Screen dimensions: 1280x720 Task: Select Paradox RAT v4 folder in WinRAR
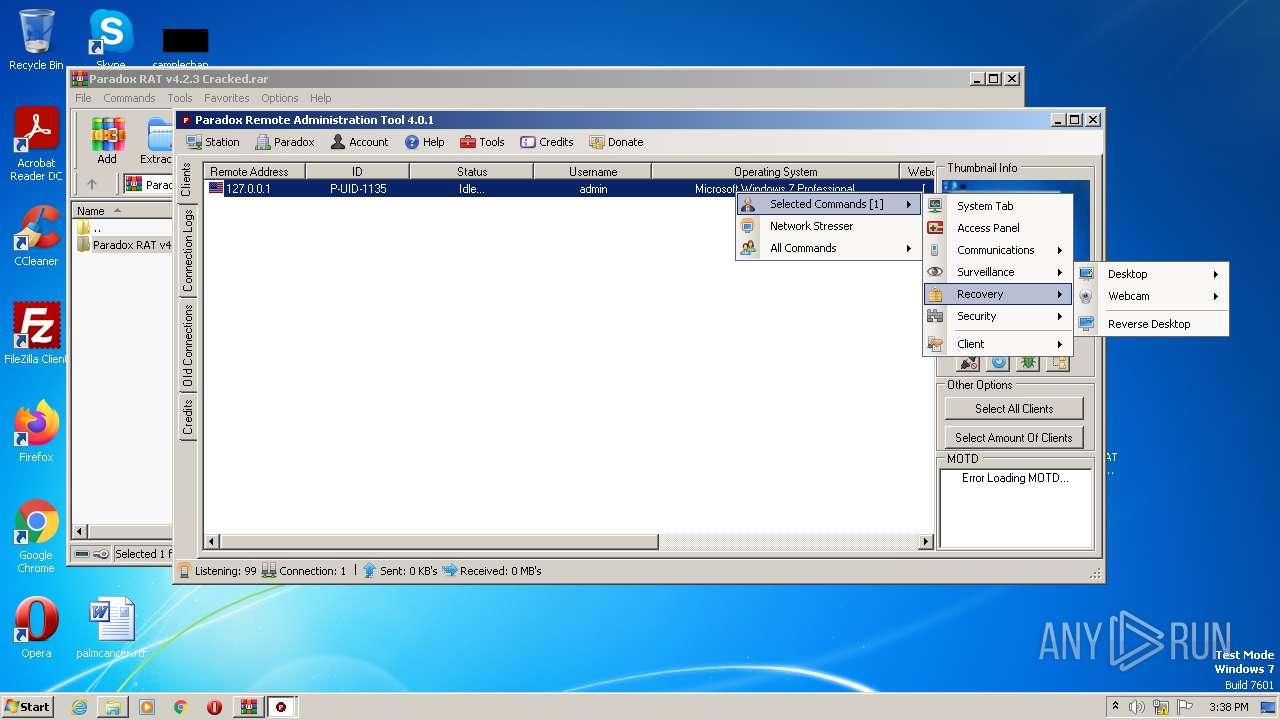coord(124,245)
